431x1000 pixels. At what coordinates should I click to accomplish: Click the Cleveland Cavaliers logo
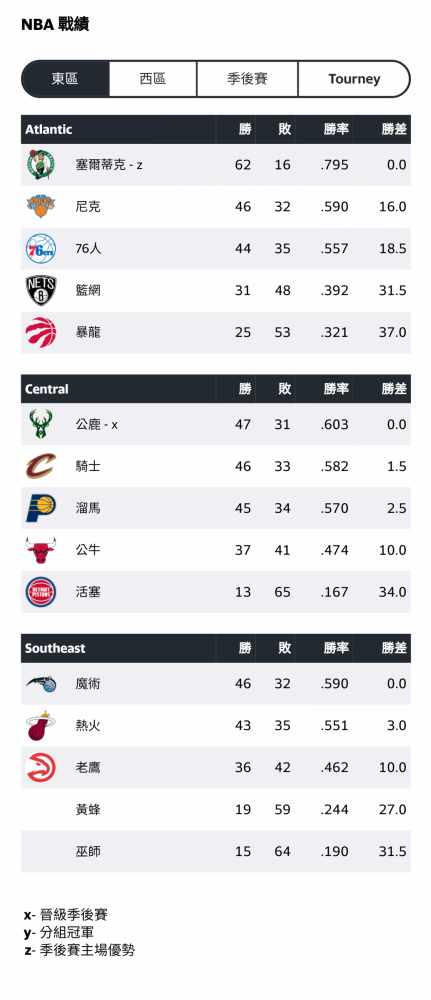(41, 466)
